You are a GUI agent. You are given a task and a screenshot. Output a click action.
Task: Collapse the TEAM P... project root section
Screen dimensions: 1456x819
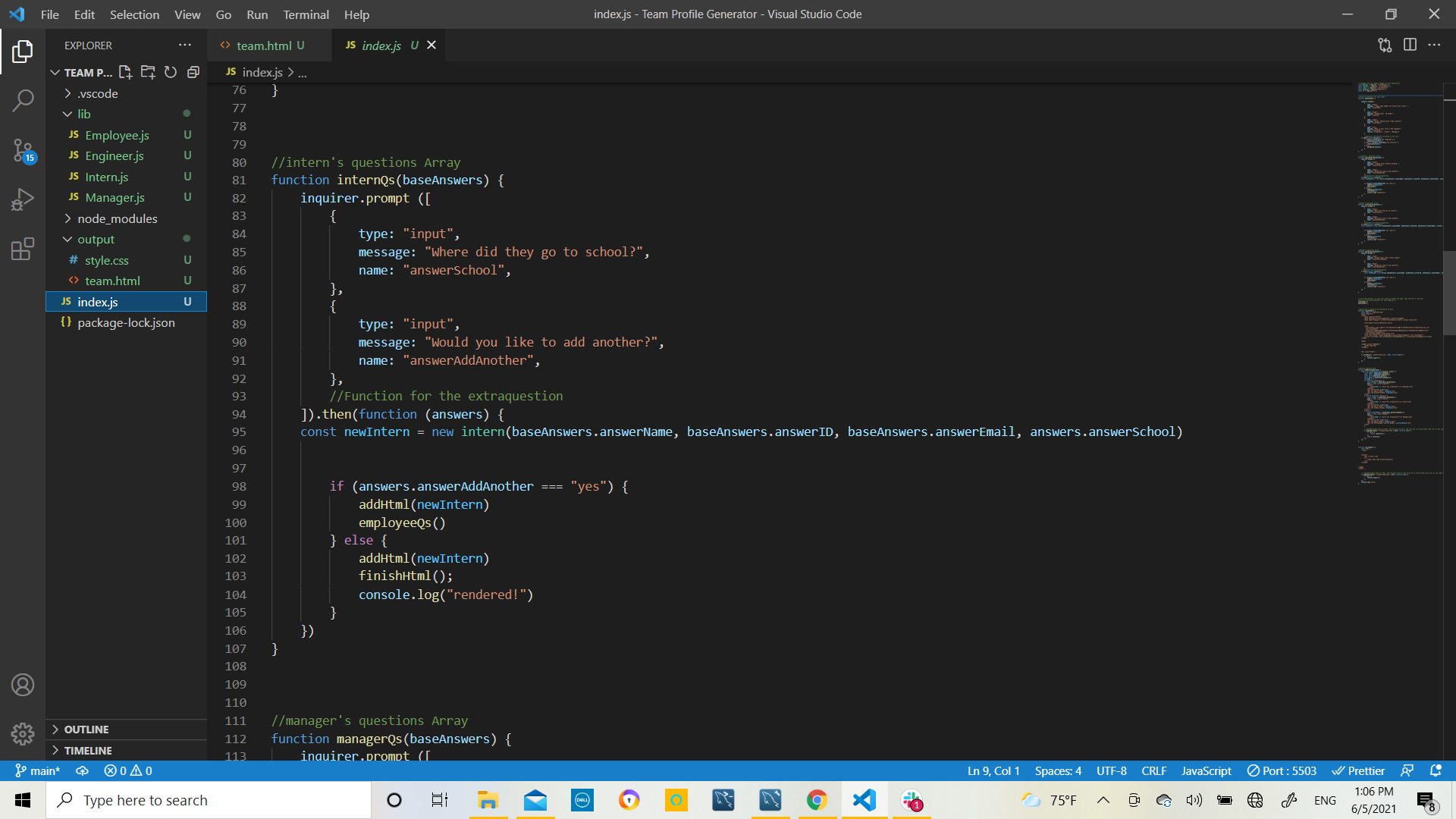81,72
